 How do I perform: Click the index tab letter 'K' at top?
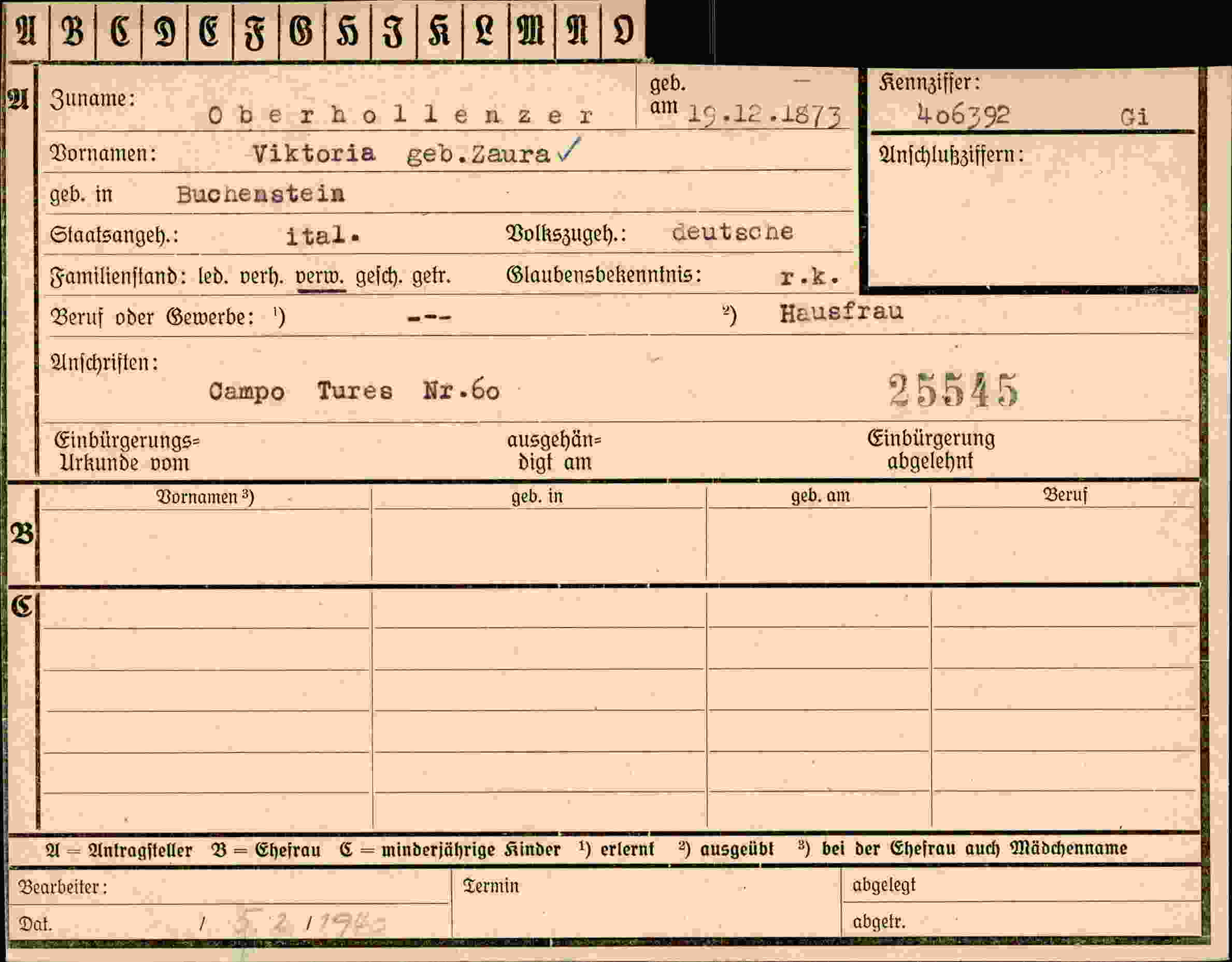439,31
